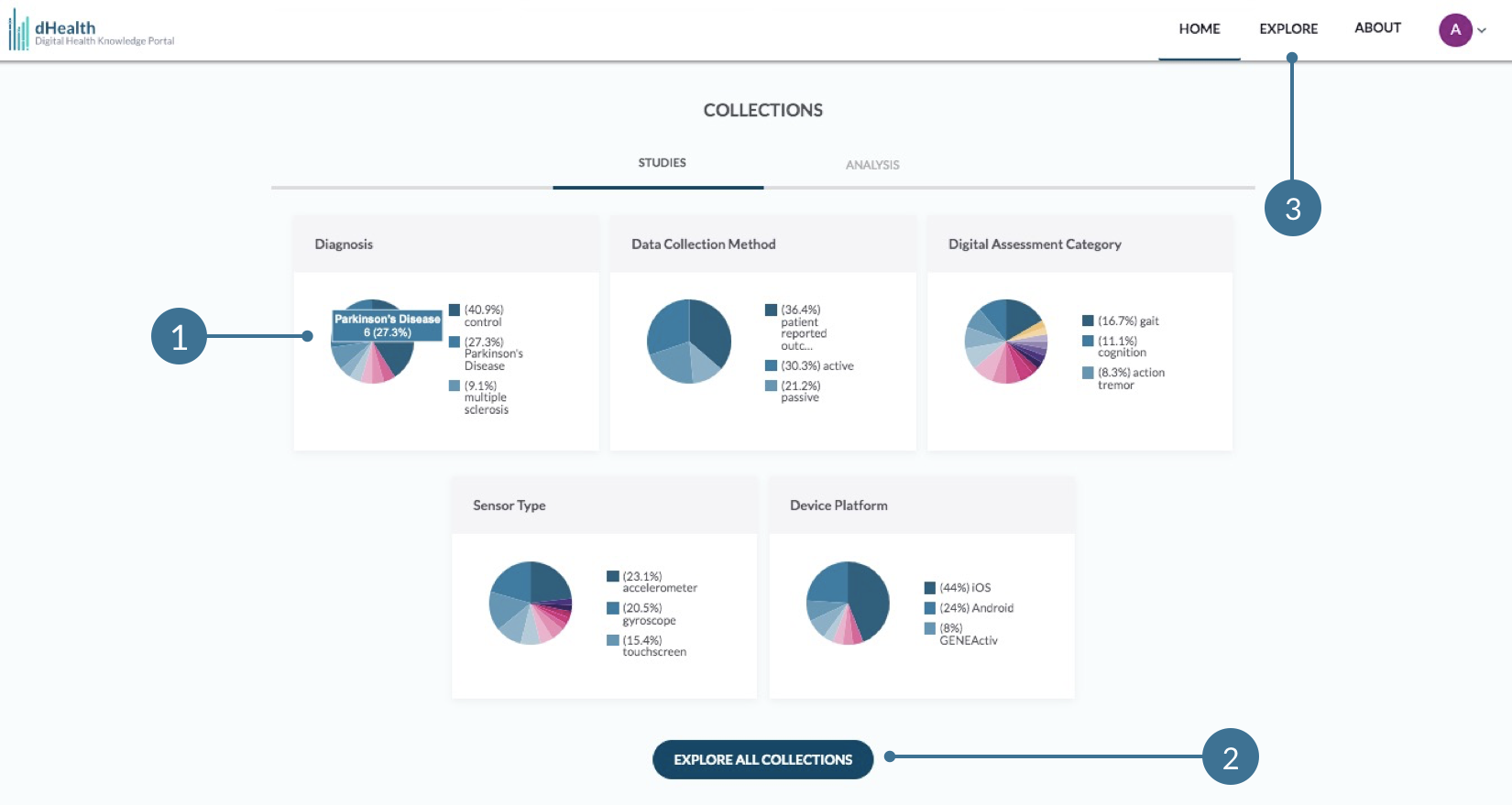Screen dimensions: 1512x805
Task: Click the "Sensor Type" card heading
Action: coord(509,506)
